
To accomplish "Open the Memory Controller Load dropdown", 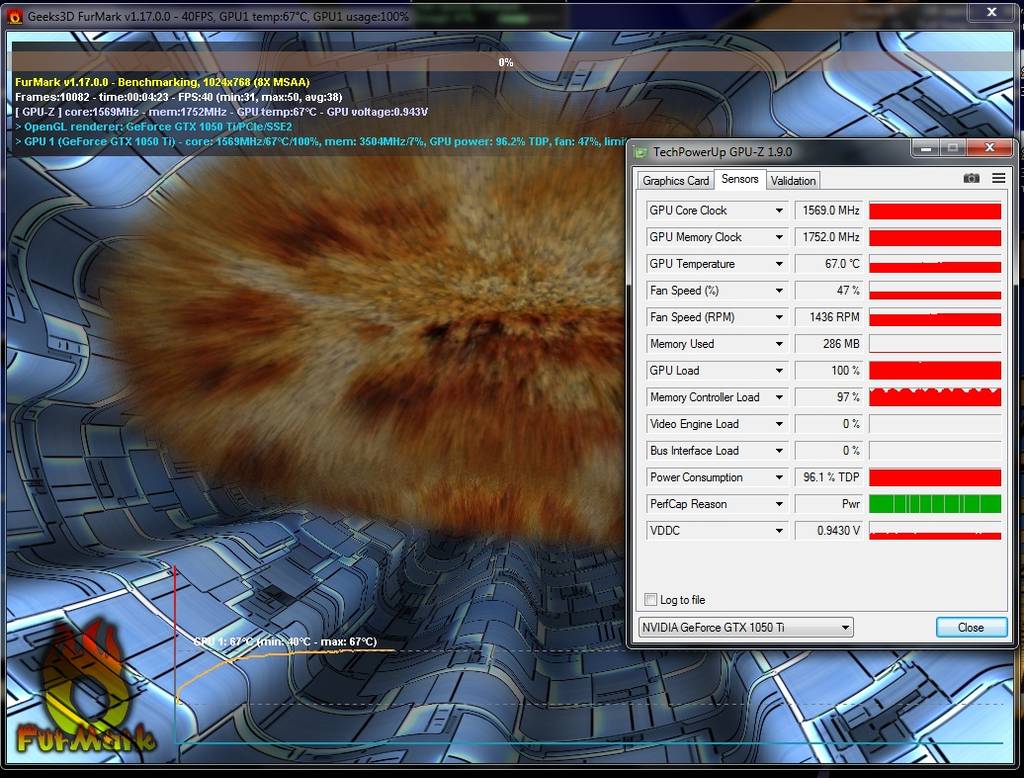I will [x=779, y=397].
